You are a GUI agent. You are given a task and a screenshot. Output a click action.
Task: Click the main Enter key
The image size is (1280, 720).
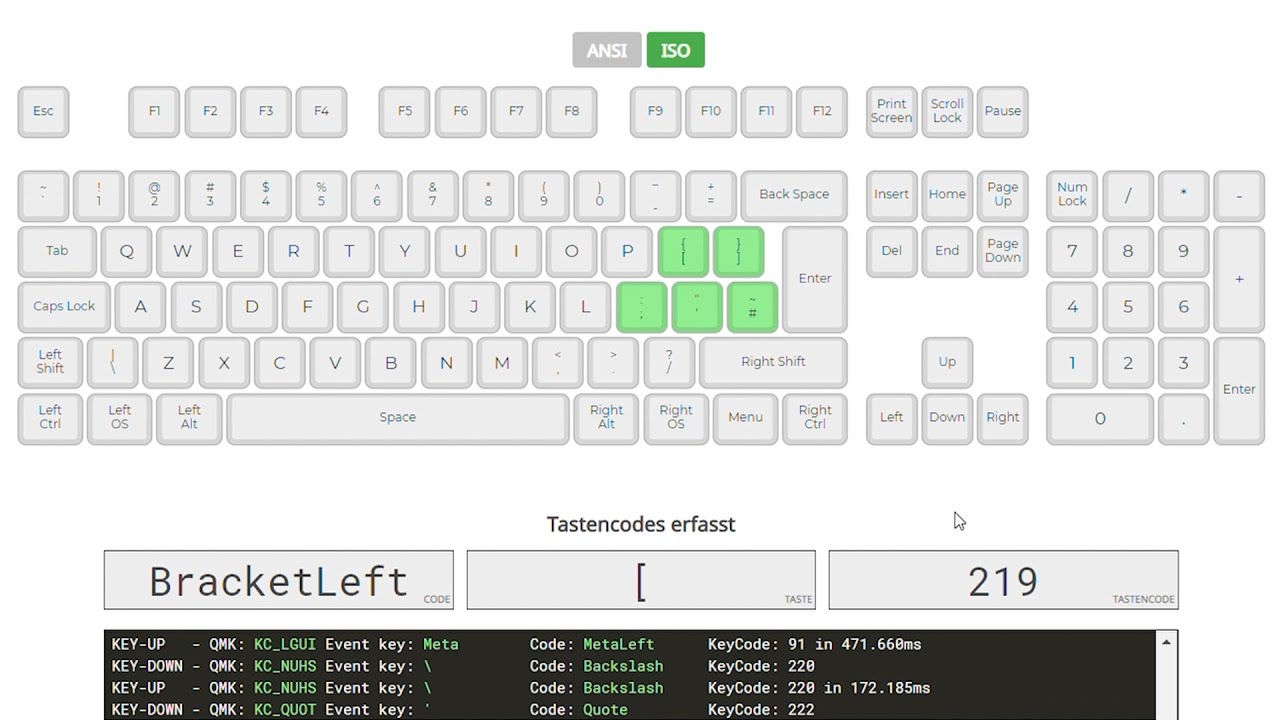point(815,279)
